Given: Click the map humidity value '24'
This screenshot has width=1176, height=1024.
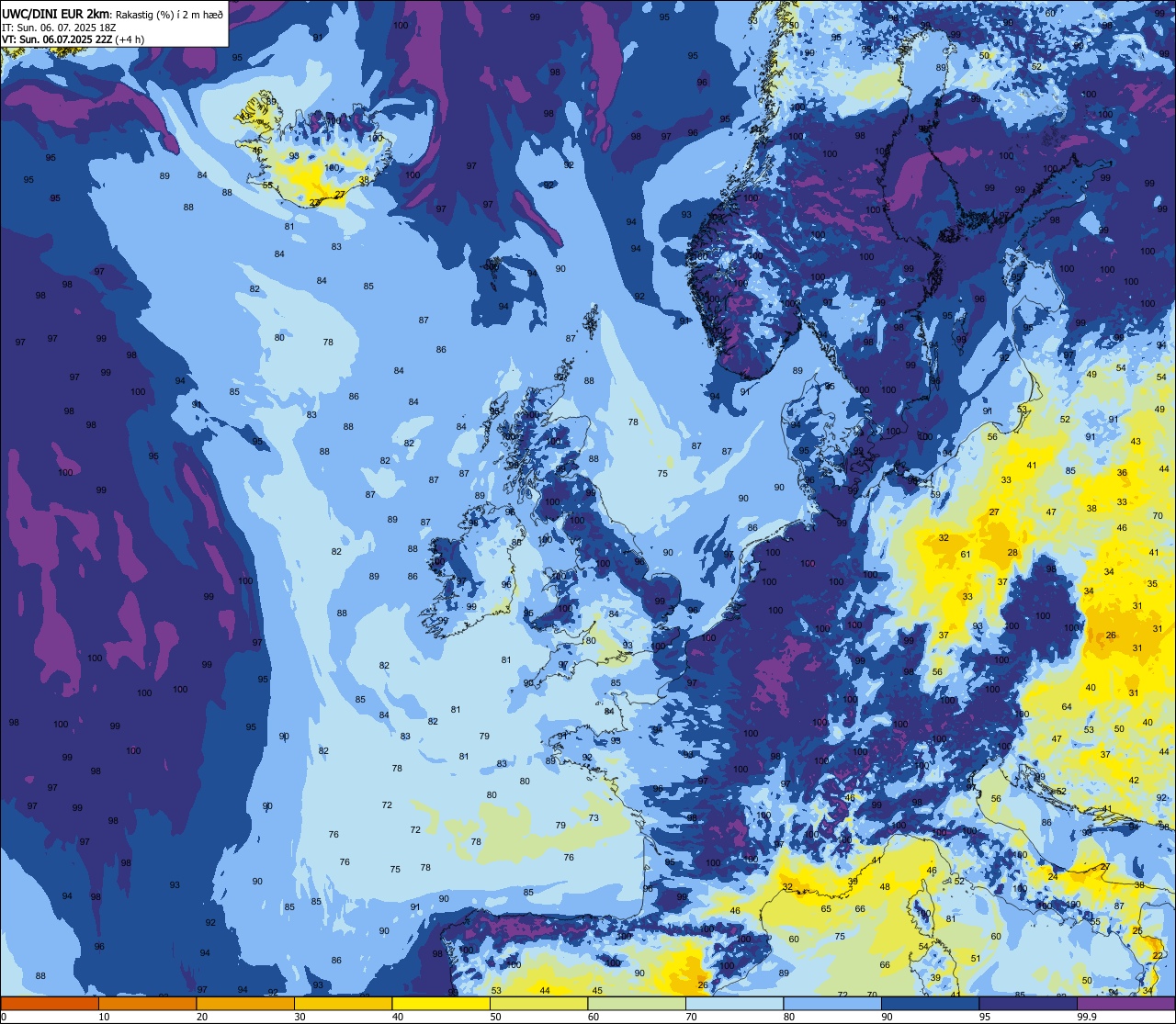Looking at the screenshot, I should (x=1053, y=877).
